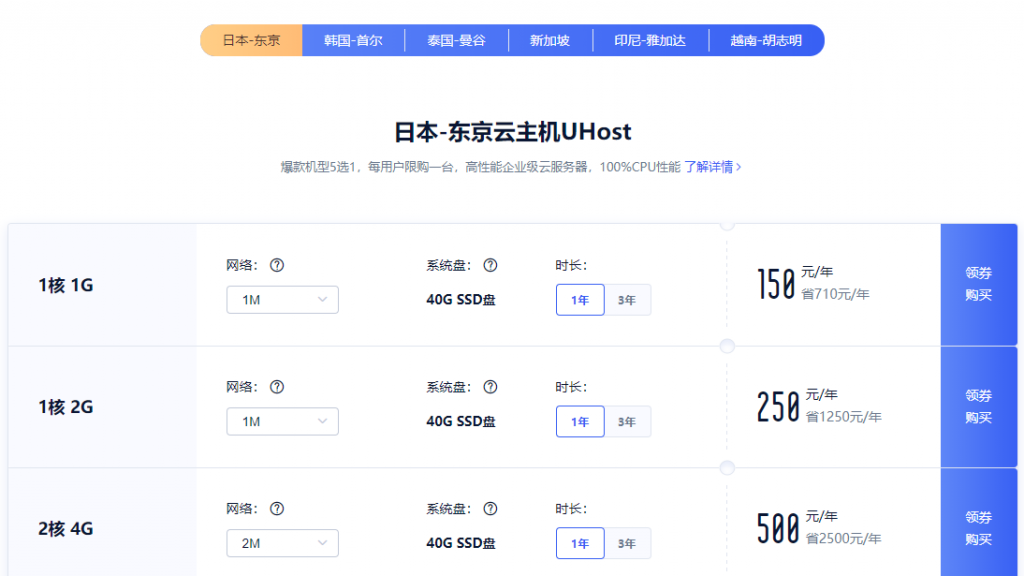
Task: Click 领券购买 for the 1核2G plan
Action: pyautogui.click(x=978, y=406)
